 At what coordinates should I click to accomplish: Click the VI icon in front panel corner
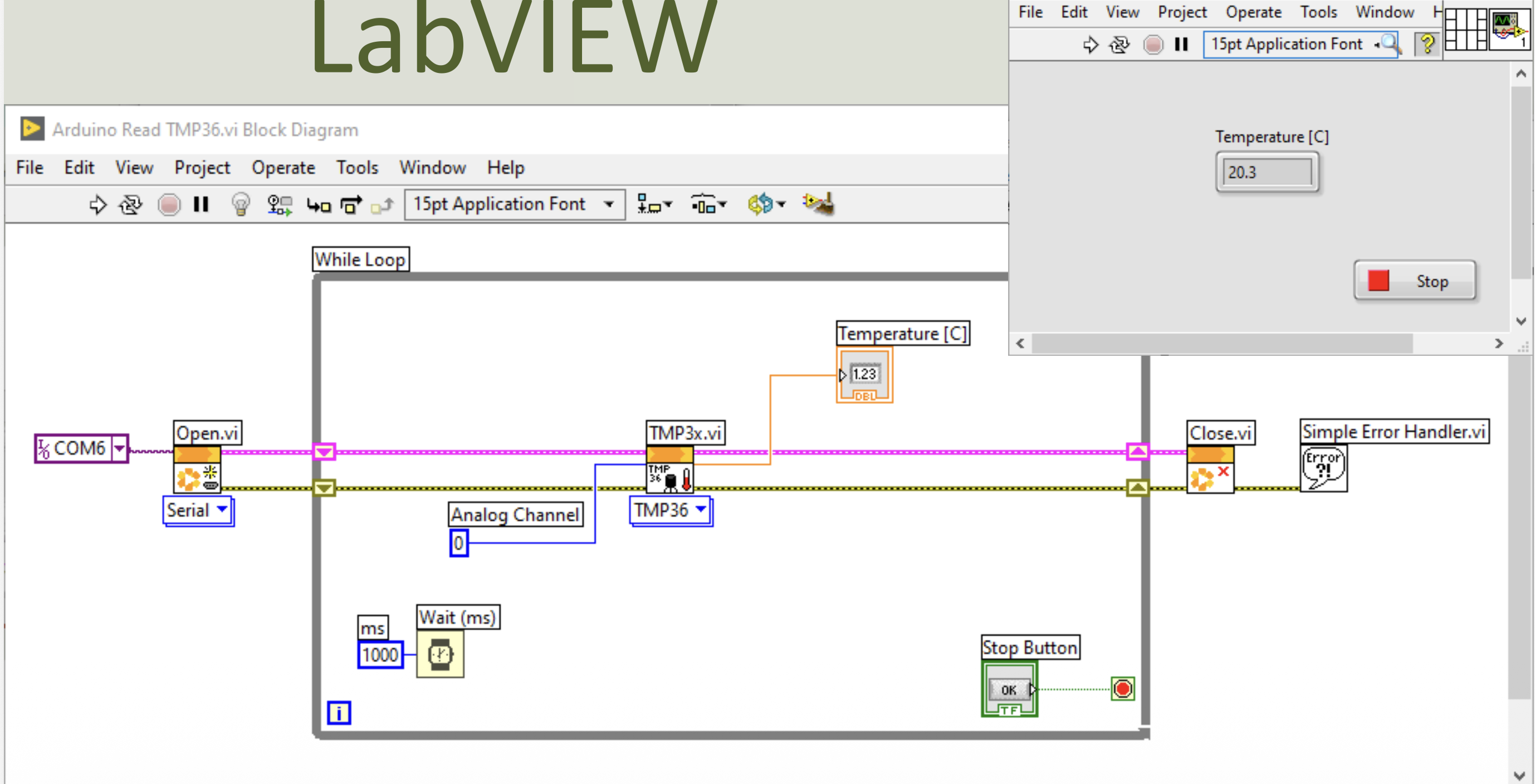click(x=1510, y=29)
